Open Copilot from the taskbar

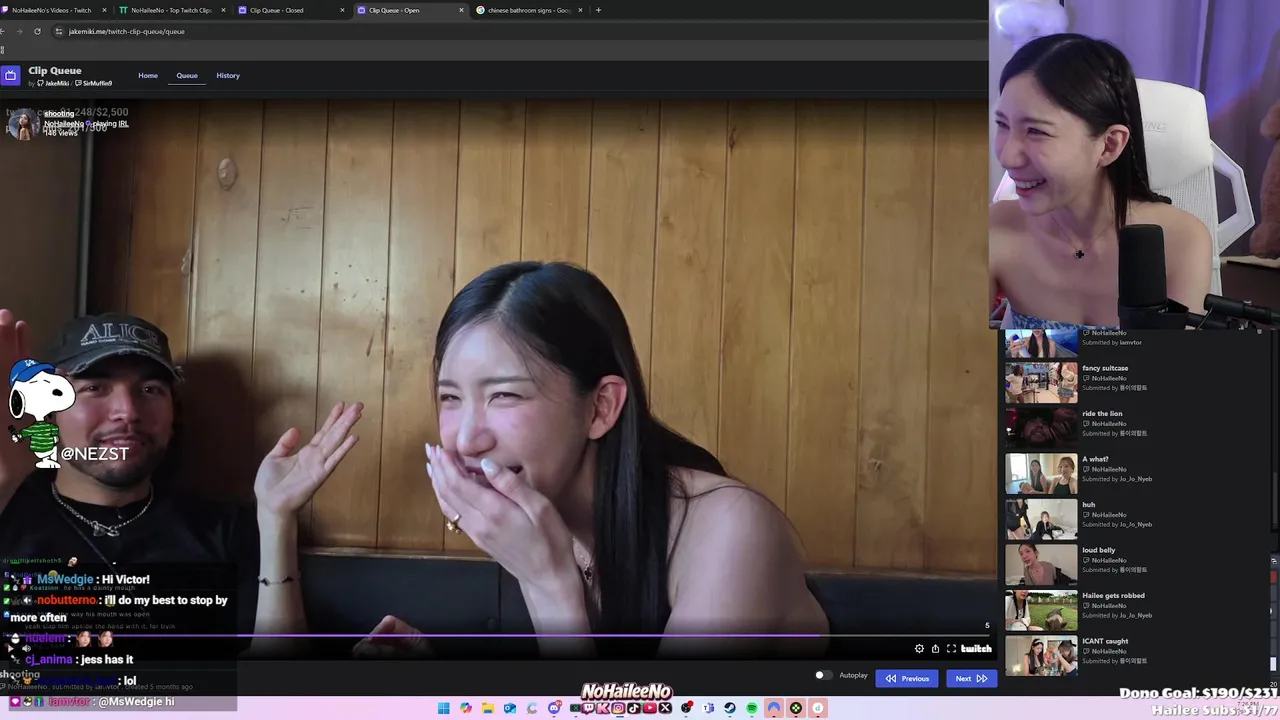click(x=466, y=708)
